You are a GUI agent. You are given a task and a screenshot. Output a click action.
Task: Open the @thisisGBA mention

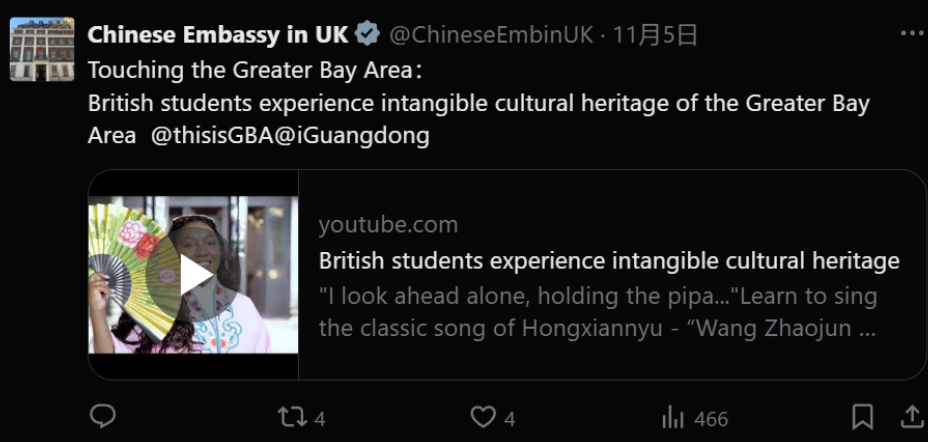point(208,136)
